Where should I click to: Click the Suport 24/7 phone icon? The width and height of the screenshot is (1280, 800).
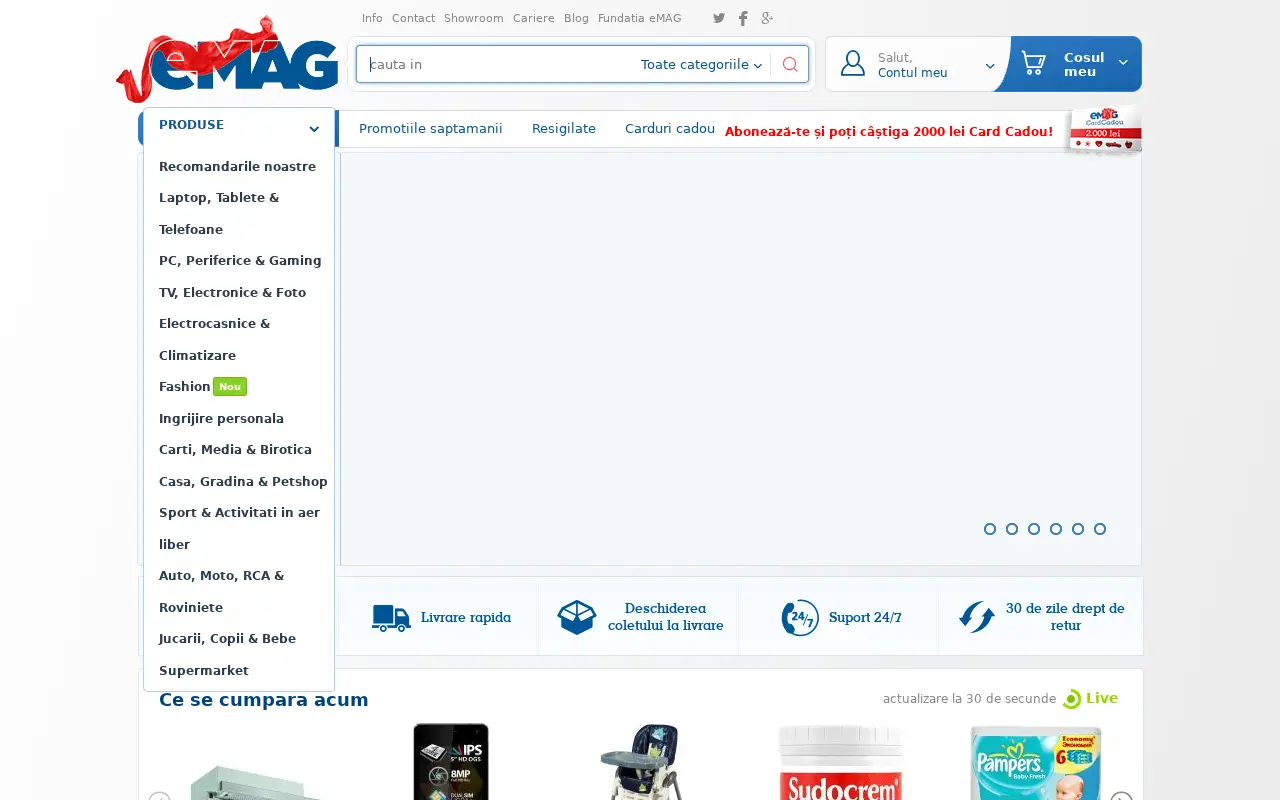pos(800,618)
